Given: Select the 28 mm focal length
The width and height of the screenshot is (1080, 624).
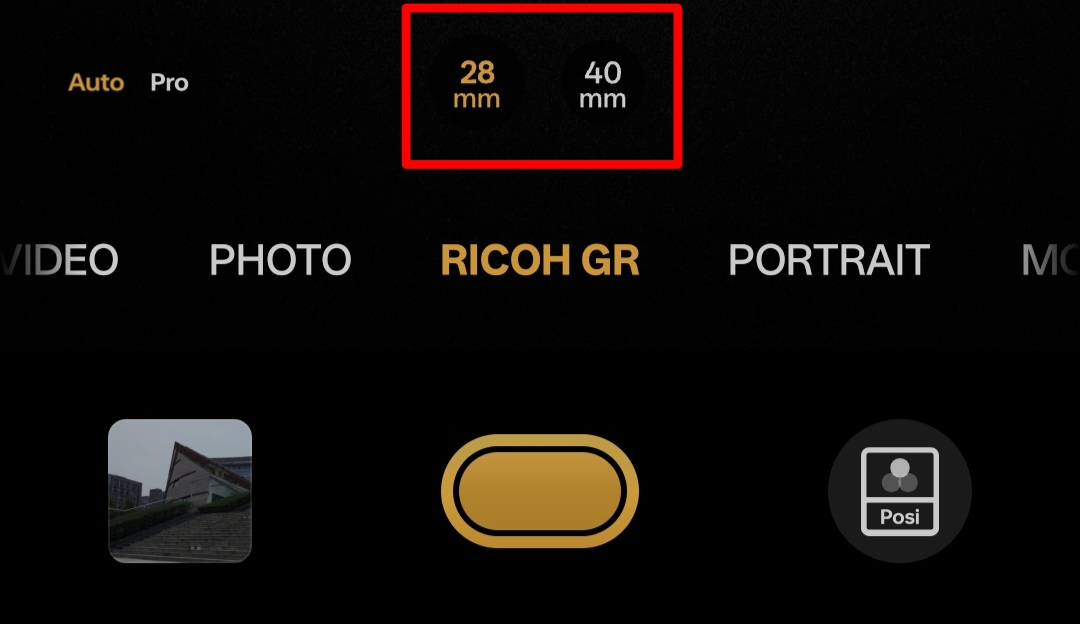Looking at the screenshot, I should (477, 85).
